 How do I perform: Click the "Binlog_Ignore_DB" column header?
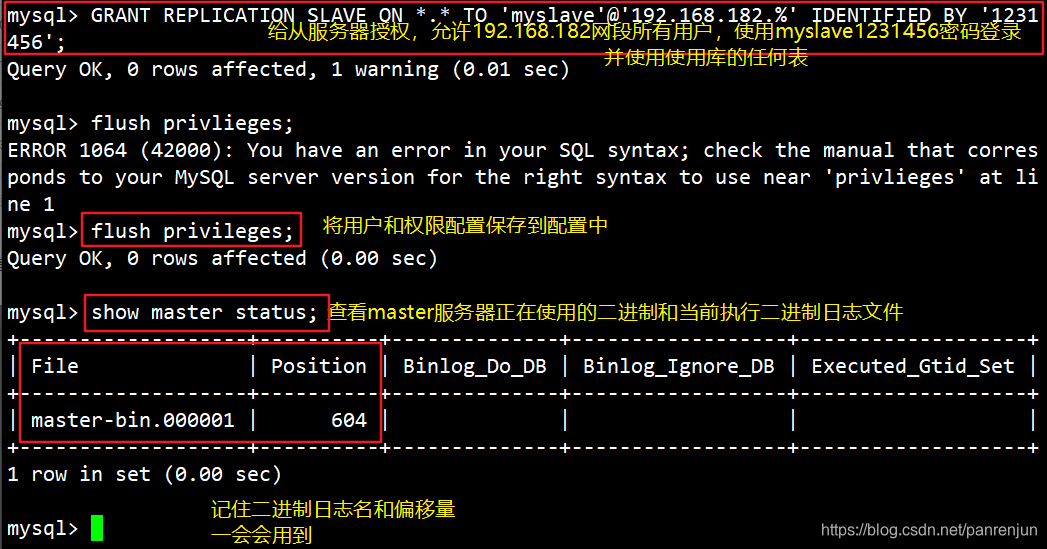click(x=678, y=366)
